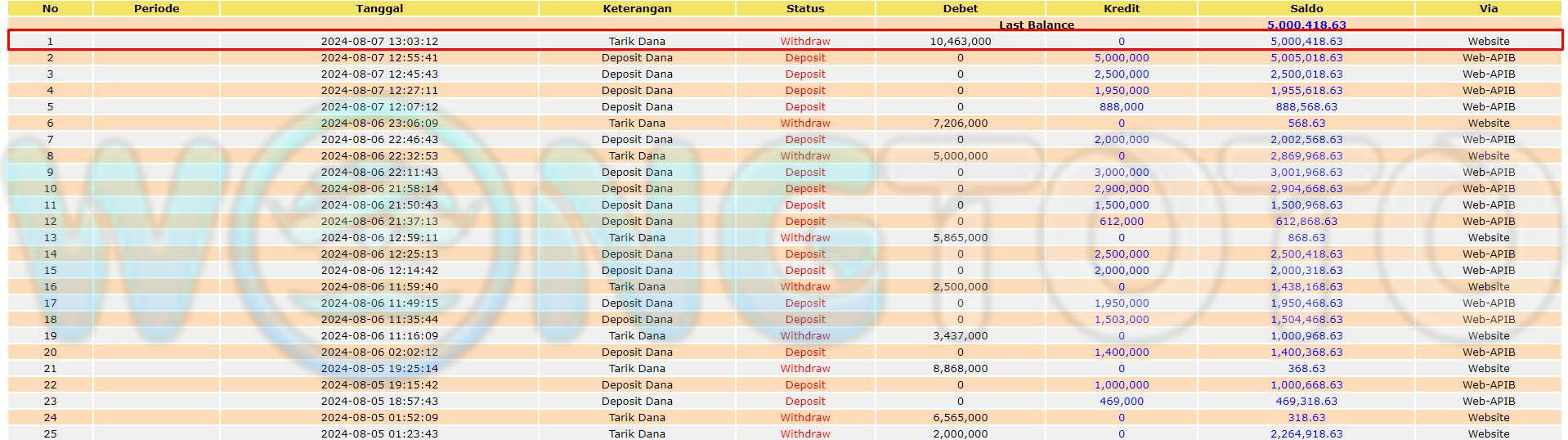This screenshot has height=440, width=1568.
Task: Select the date cell 2024-08-07 13:03:12
Action: point(379,42)
